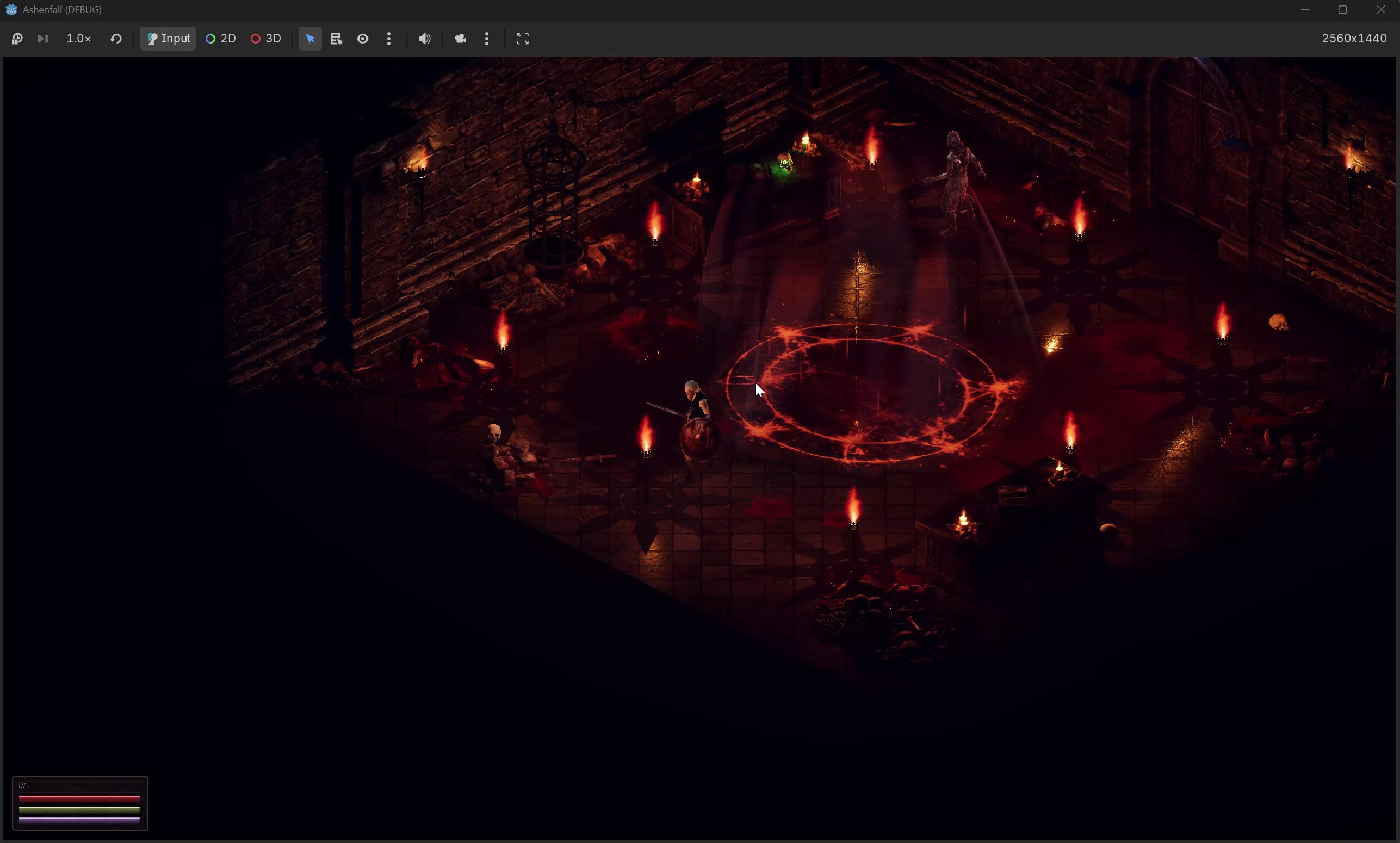Image resolution: width=1400 pixels, height=843 pixels.
Task: Click the Ashenfall (DEBUG) window title
Action: point(62,10)
